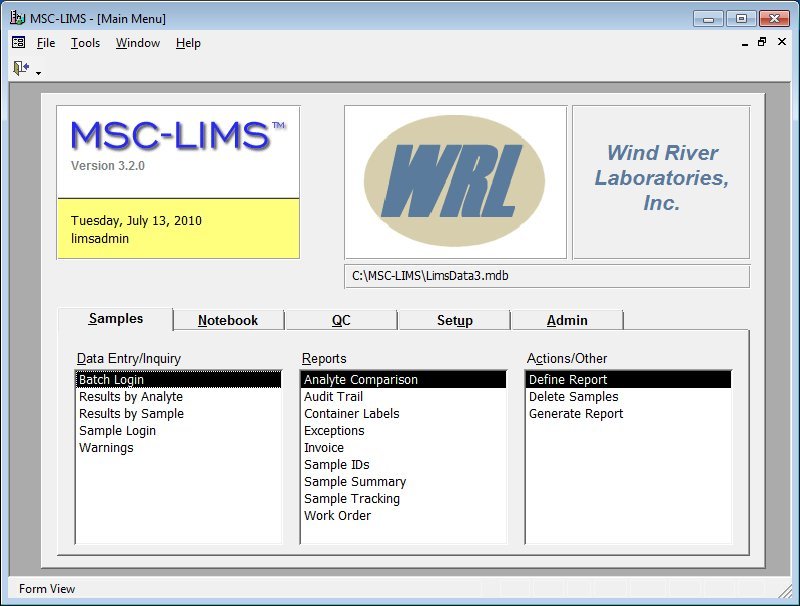Select Sample IDs report
The height and width of the screenshot is (606, 800).
(404, 465)
